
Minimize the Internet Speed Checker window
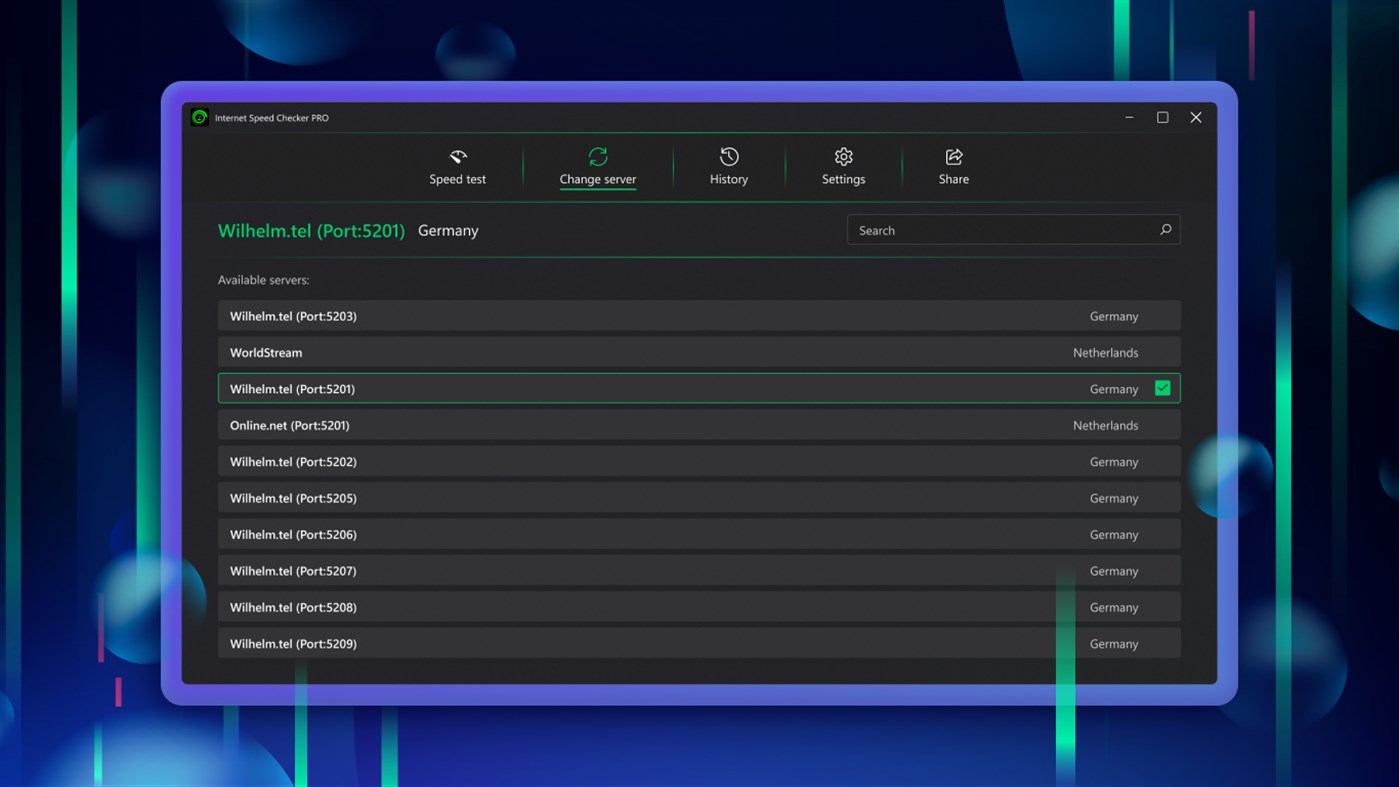pyautogui.click(x=1129, y=118)
